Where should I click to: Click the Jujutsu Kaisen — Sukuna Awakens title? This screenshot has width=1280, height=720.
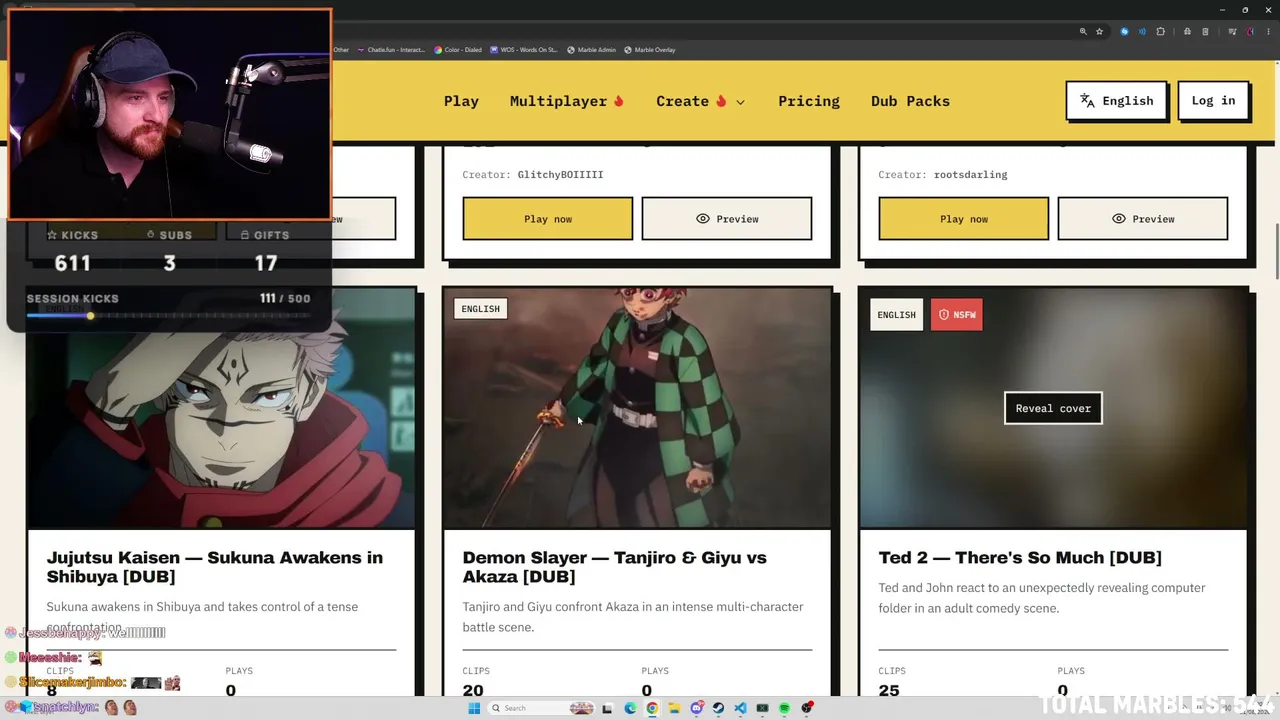(214, 567)
